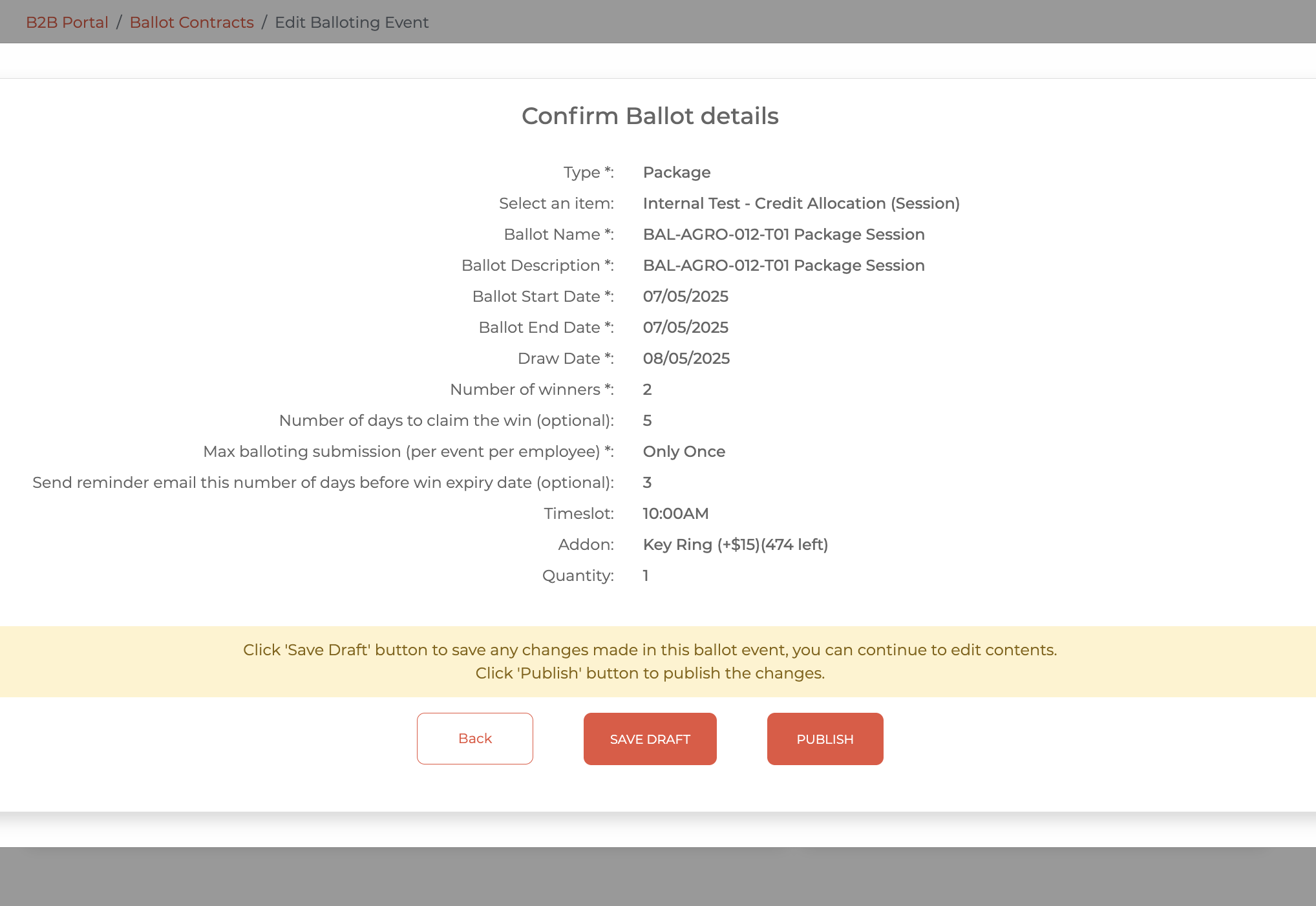Image resolution: width=1316 pixels, height=906 pixels.
Task: Click the Edit Balloting Event breadcrumb text
Action: click(351, 23)
